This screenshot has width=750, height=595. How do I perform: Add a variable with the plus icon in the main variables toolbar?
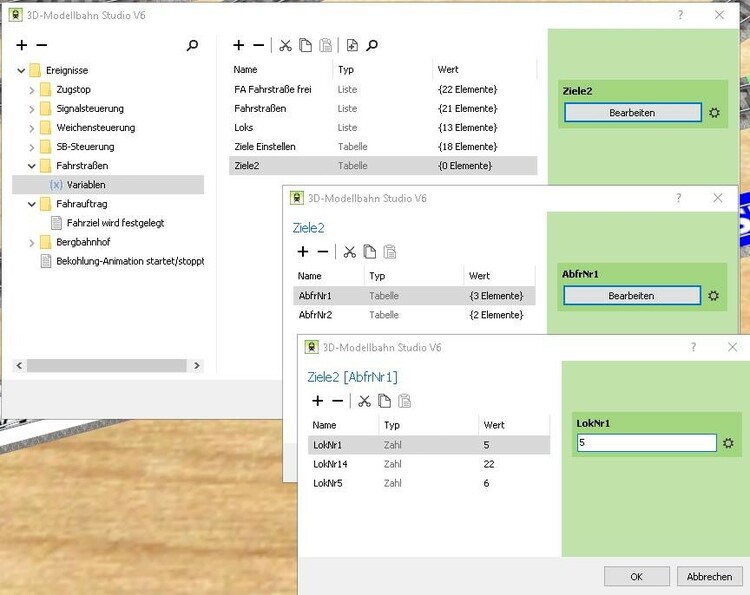239,45
